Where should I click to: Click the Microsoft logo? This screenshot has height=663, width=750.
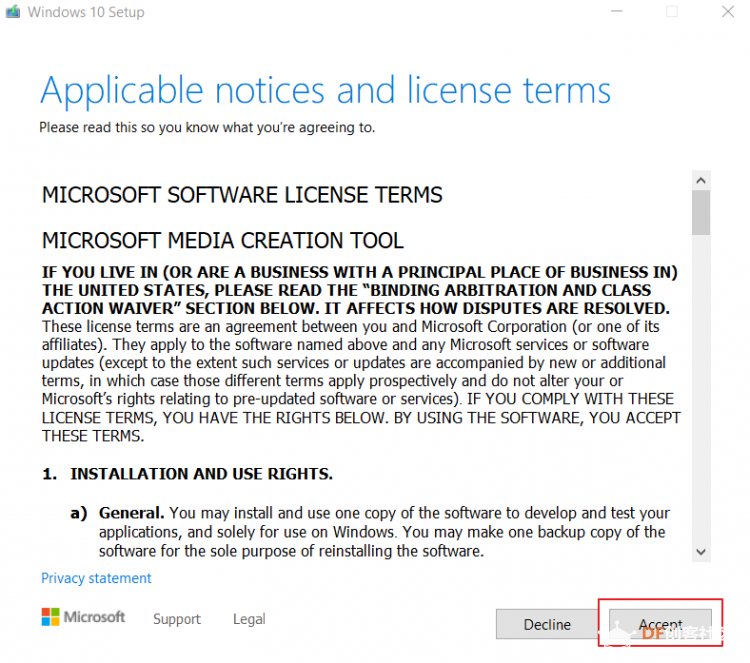(83, 617)
